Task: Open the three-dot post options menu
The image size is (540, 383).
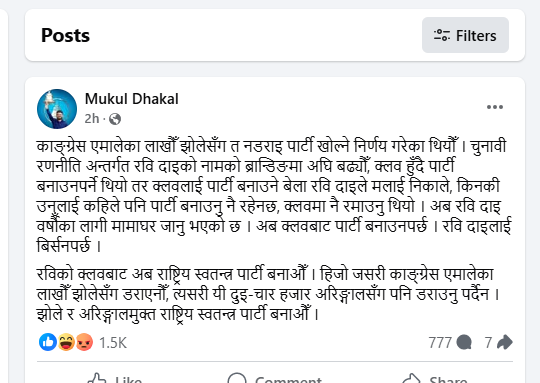Action: (x=495, y=107)
